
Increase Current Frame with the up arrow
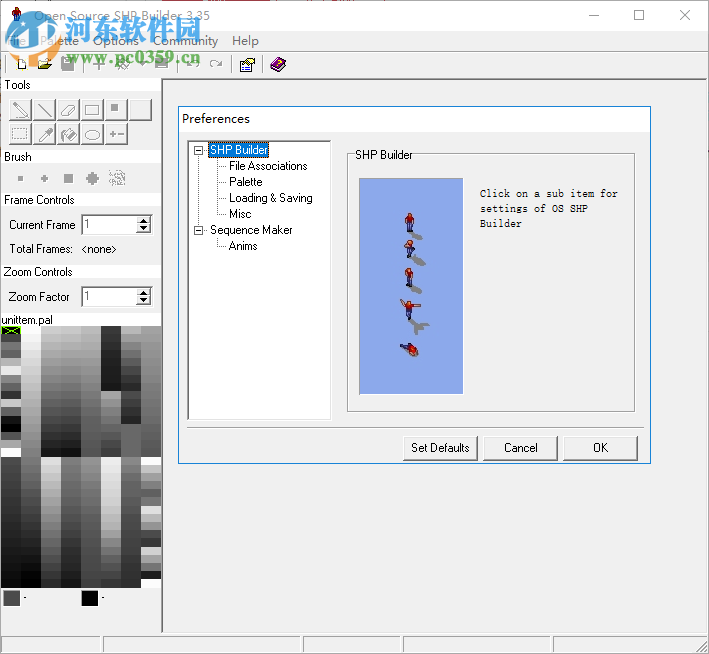pos(143,221)
